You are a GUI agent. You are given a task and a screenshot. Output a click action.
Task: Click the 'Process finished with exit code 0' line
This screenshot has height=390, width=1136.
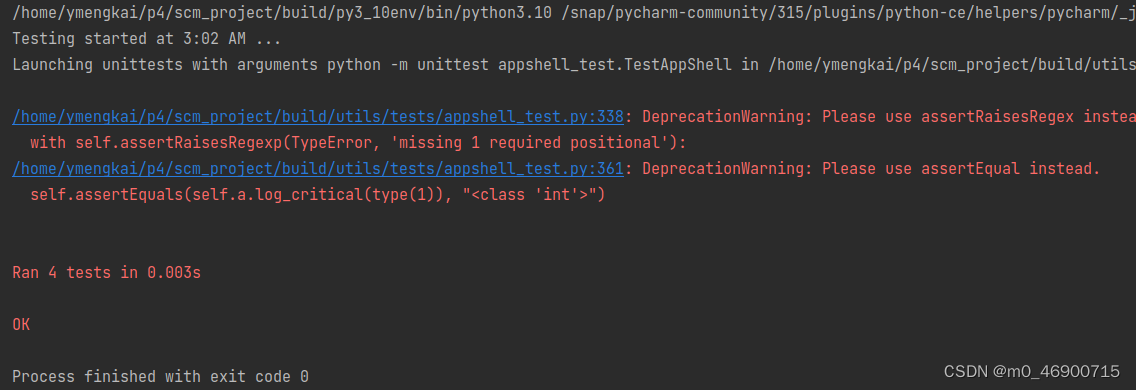point(160,377)
